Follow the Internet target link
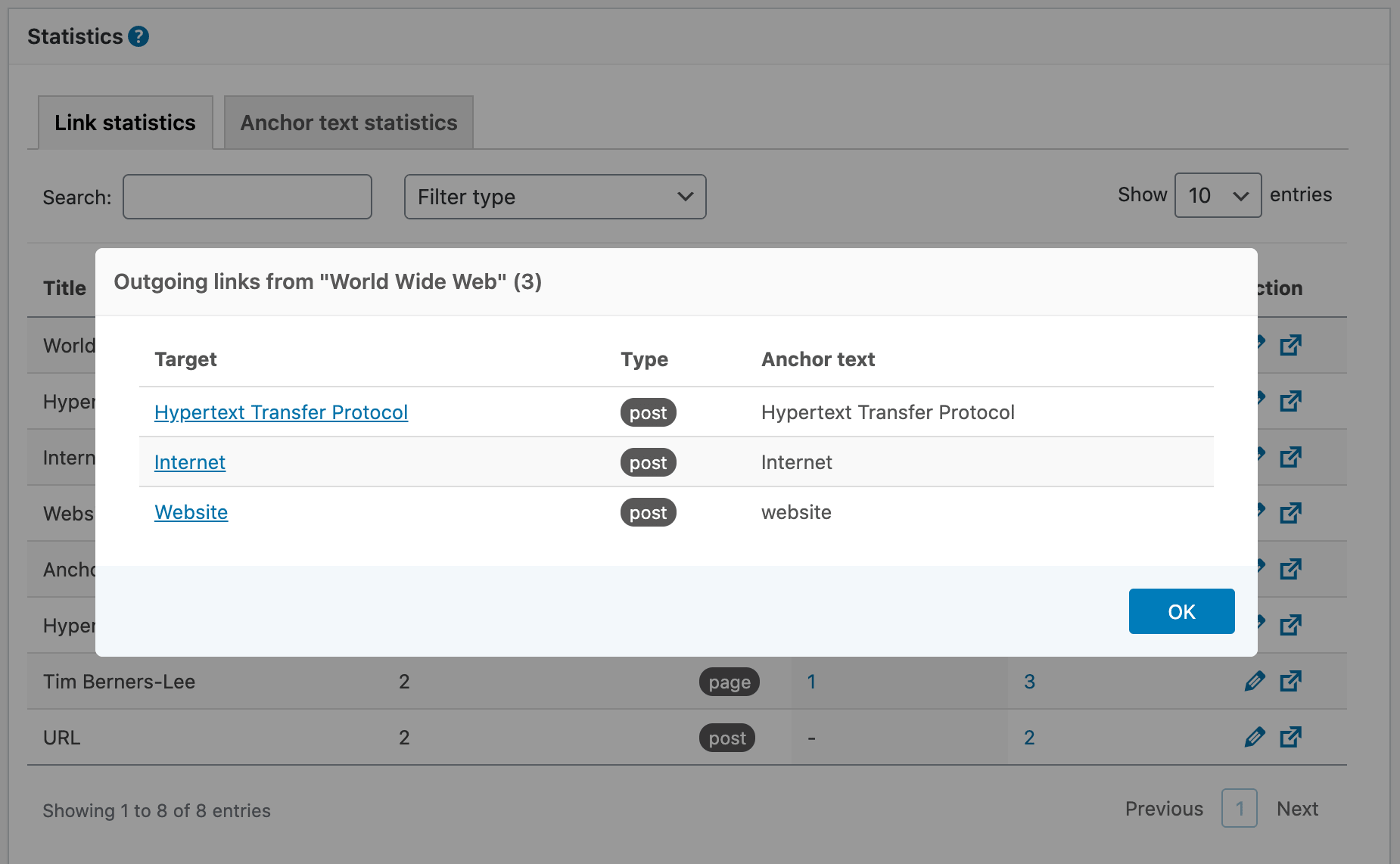The image size is (1400, 864). [190, 462]
